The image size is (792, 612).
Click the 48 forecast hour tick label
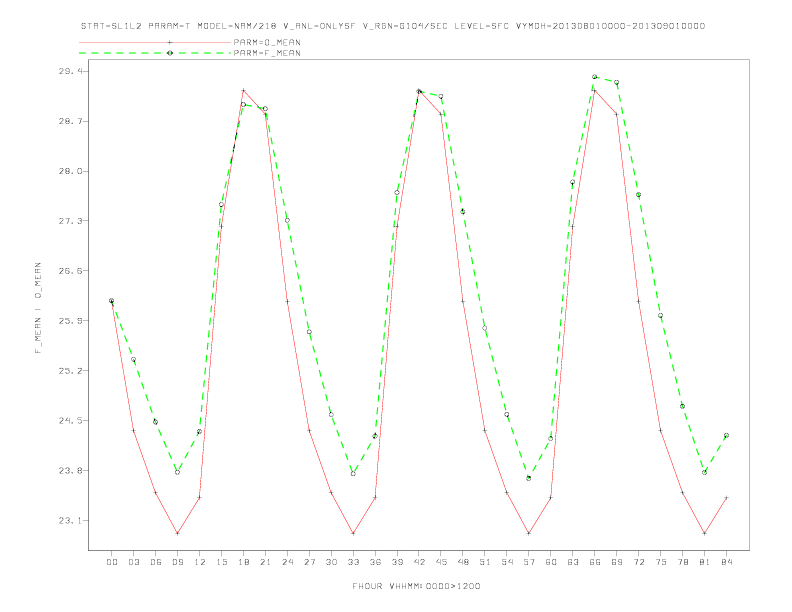click(463, 562)
